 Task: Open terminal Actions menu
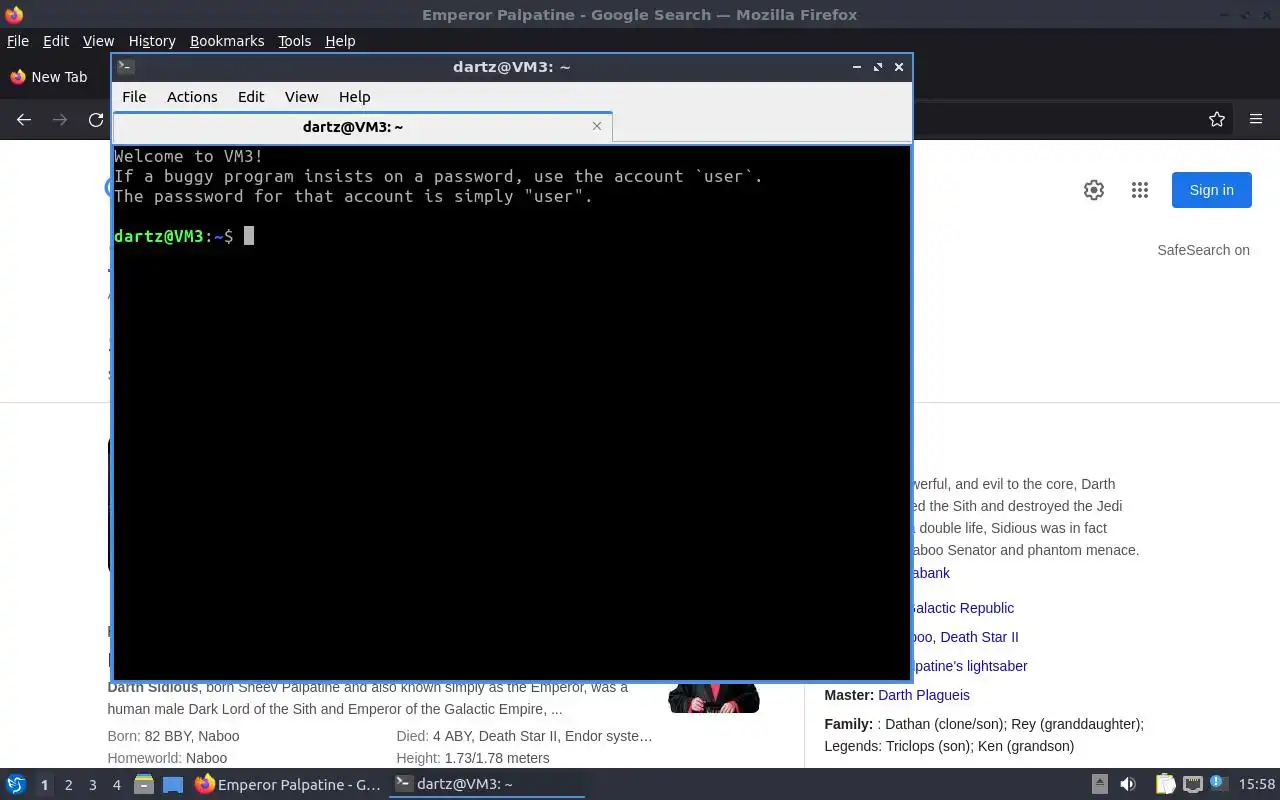(192, 97)
